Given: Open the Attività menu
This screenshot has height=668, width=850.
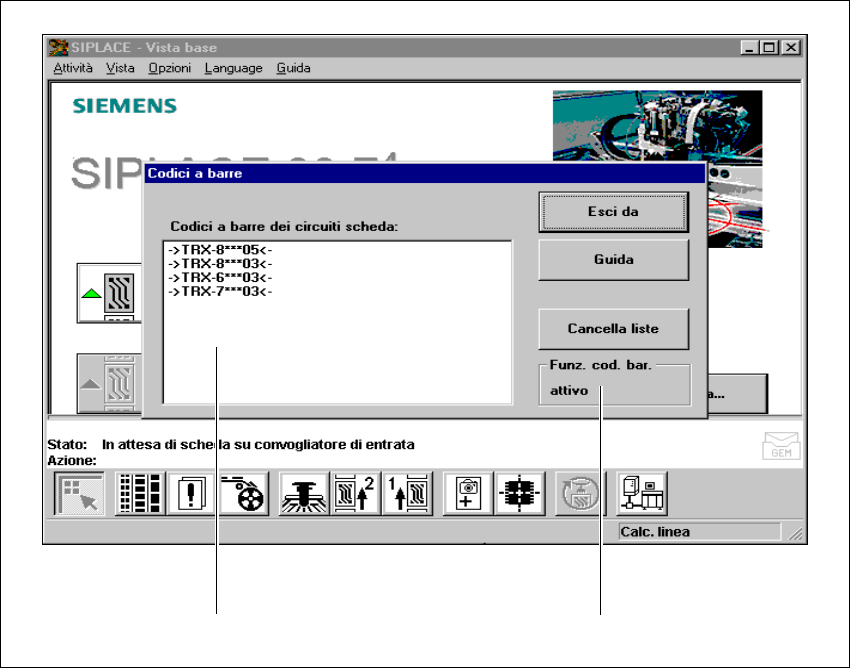Looking at the screenshot, I should pos(73,68).
